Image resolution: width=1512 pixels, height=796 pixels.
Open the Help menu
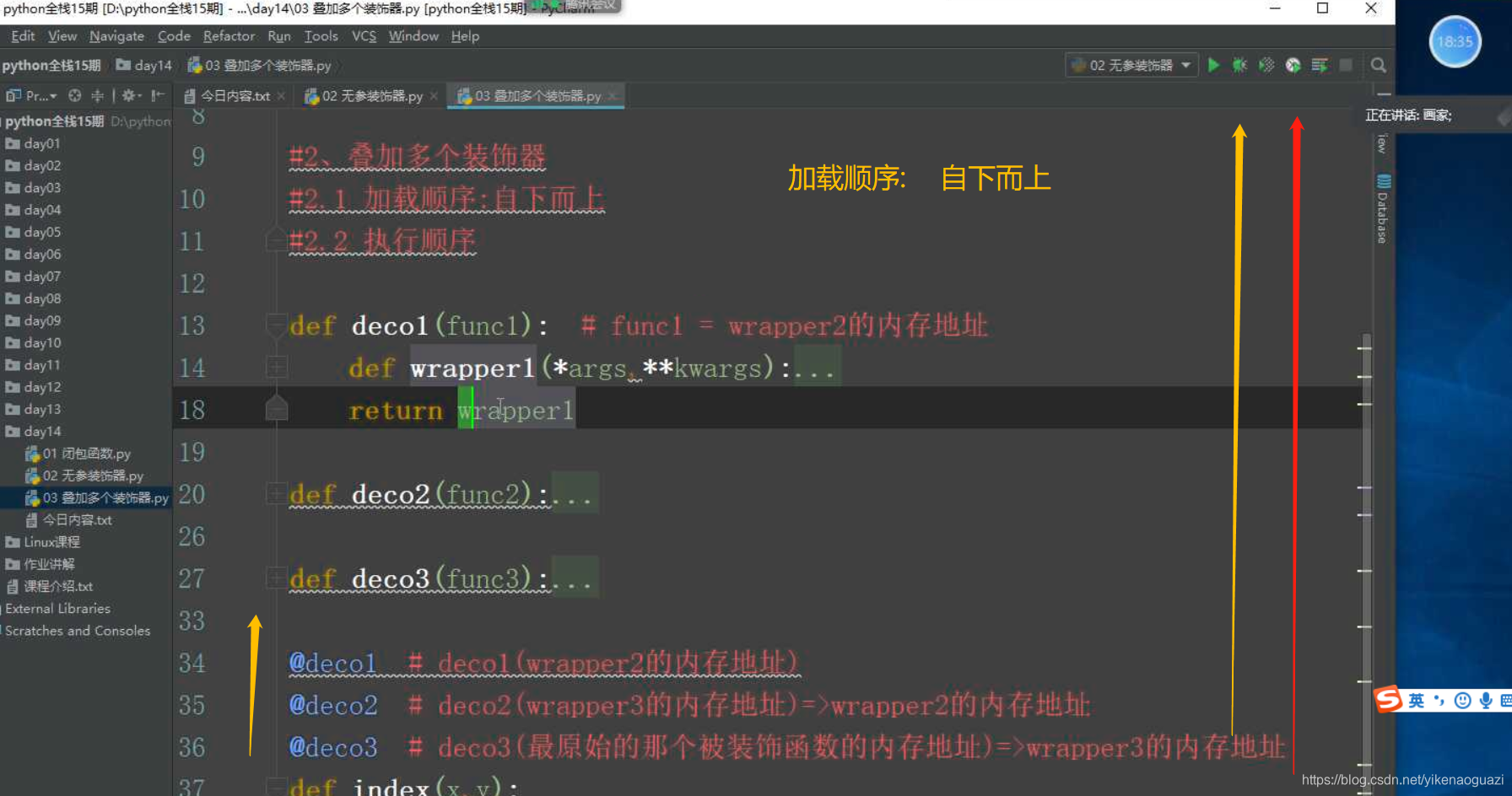[465, 36]
